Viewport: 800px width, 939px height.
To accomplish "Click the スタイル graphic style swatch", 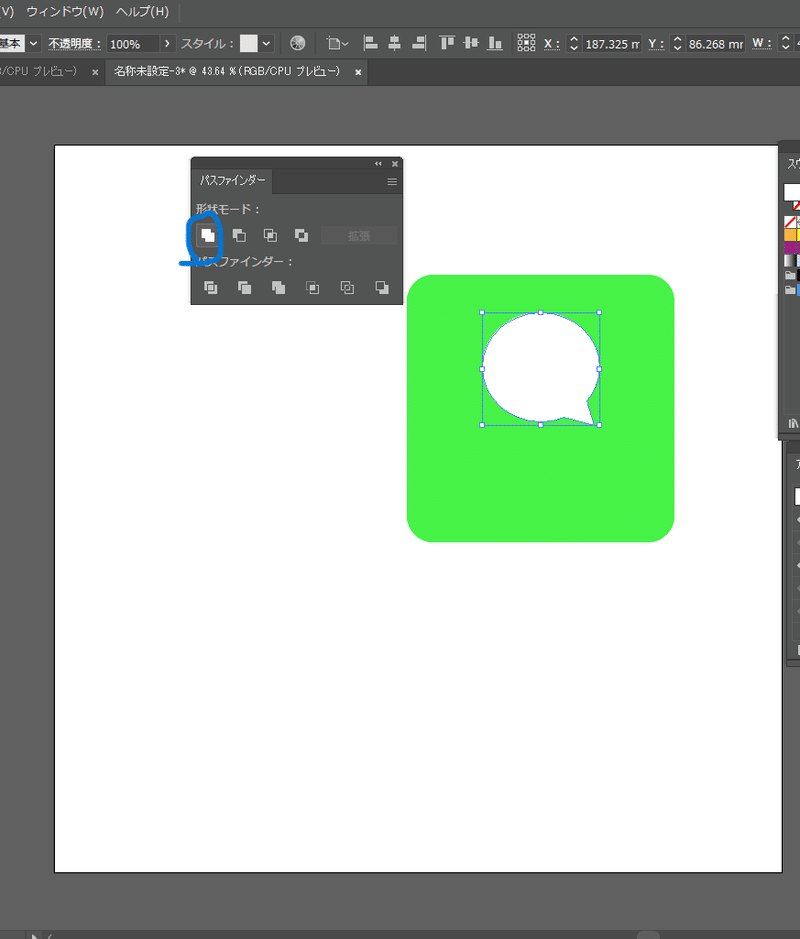I will 249,43.
